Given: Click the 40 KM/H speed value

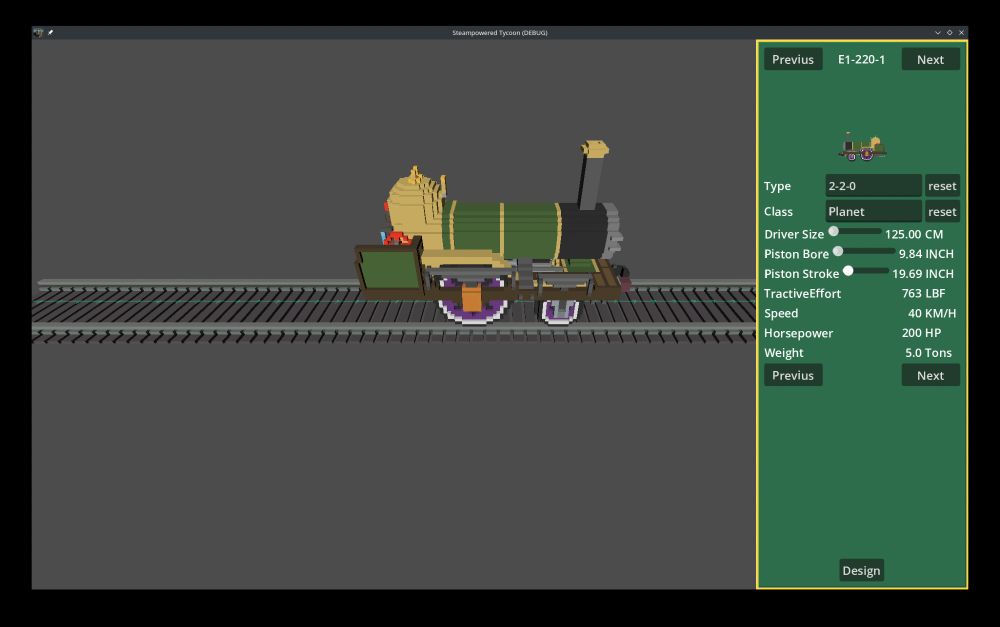Looking at the screenshot, I should tap(932, 313).
